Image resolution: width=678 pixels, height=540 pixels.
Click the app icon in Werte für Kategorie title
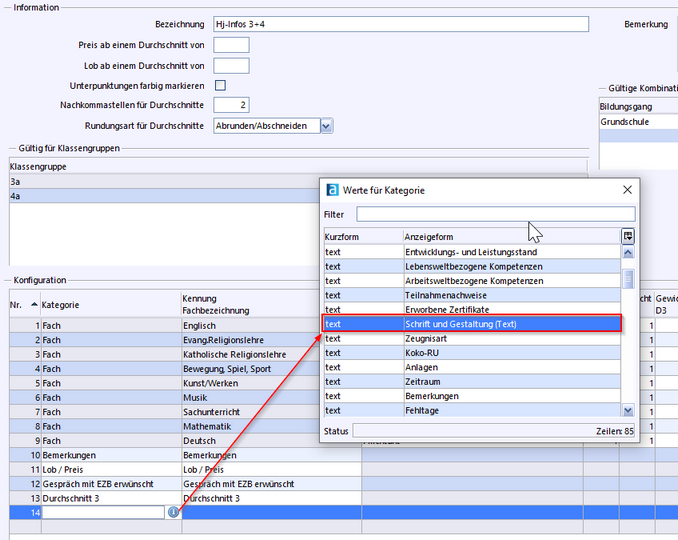[x=333, y=190]
